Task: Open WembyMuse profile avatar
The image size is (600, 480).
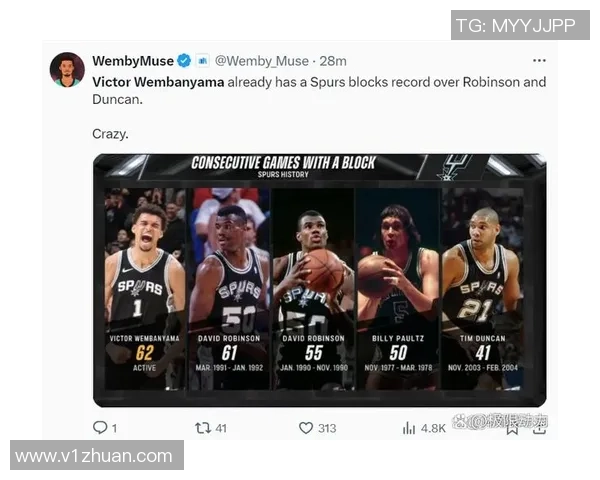Action: pos(67,70)
